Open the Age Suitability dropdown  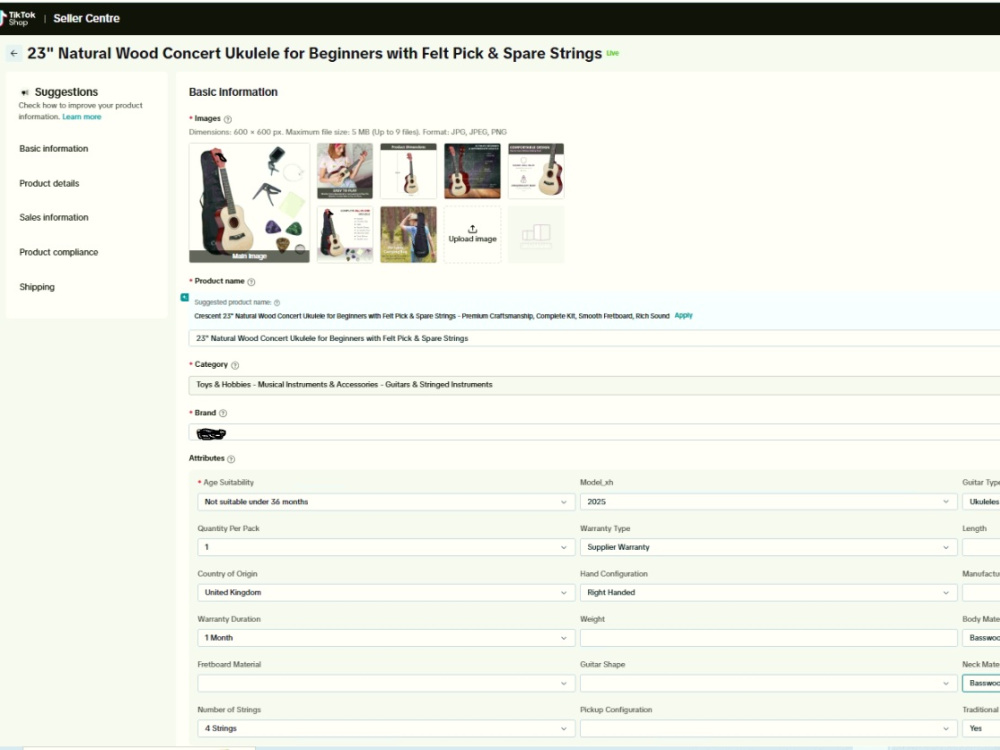click(x=386, y=502)
